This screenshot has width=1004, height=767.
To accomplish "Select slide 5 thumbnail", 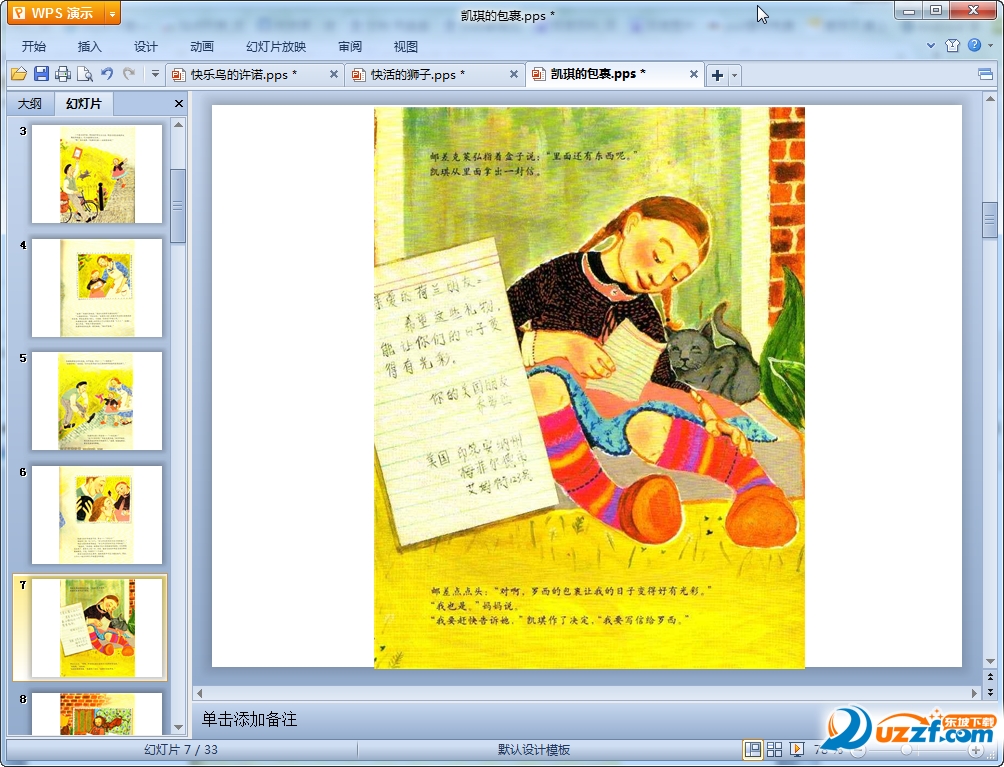I will tap(97, 401).
